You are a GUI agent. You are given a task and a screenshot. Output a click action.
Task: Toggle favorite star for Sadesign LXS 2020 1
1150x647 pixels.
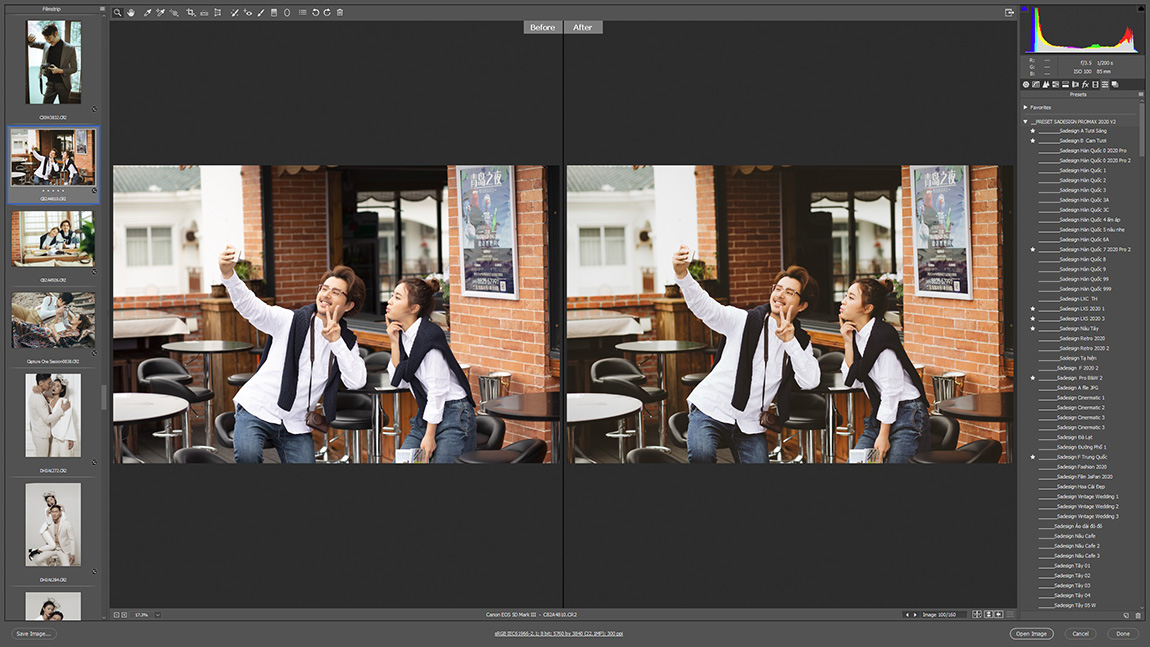(1033, 309)
